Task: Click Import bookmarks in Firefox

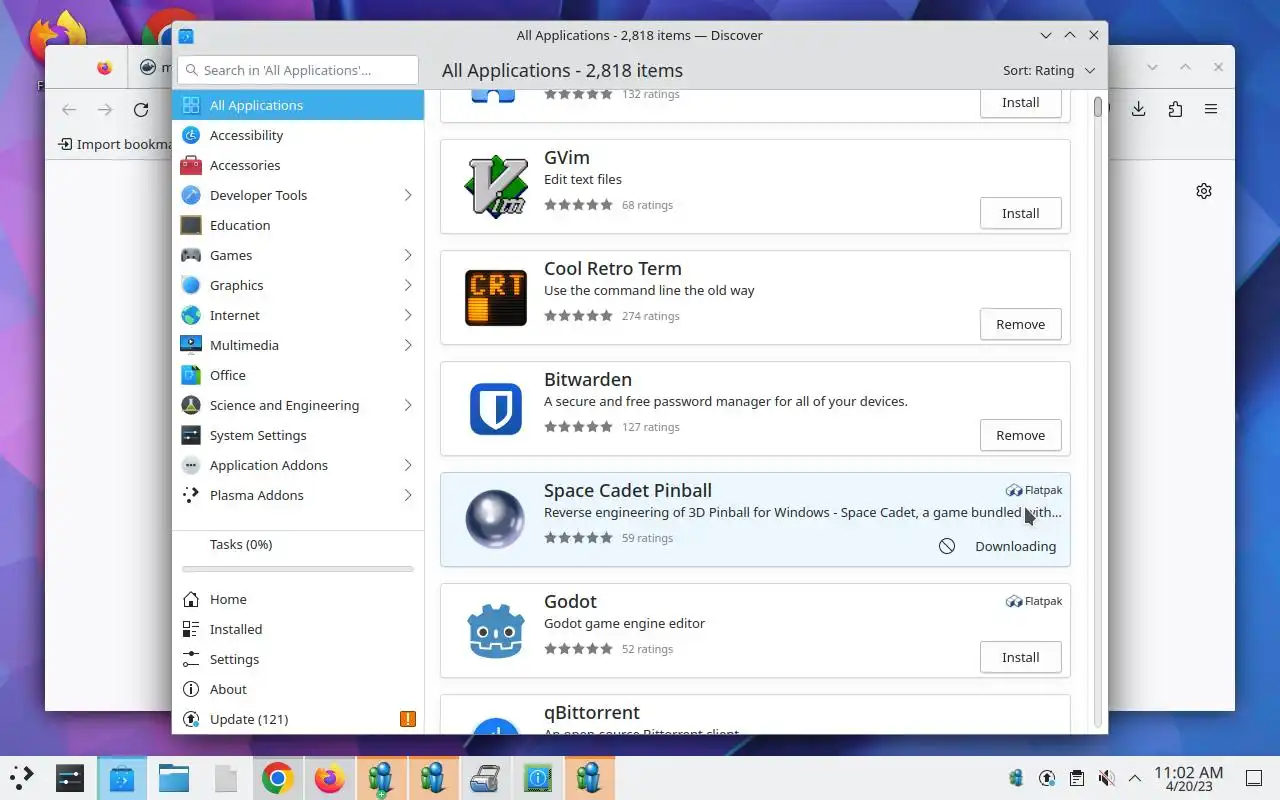Action: [114, 144]
